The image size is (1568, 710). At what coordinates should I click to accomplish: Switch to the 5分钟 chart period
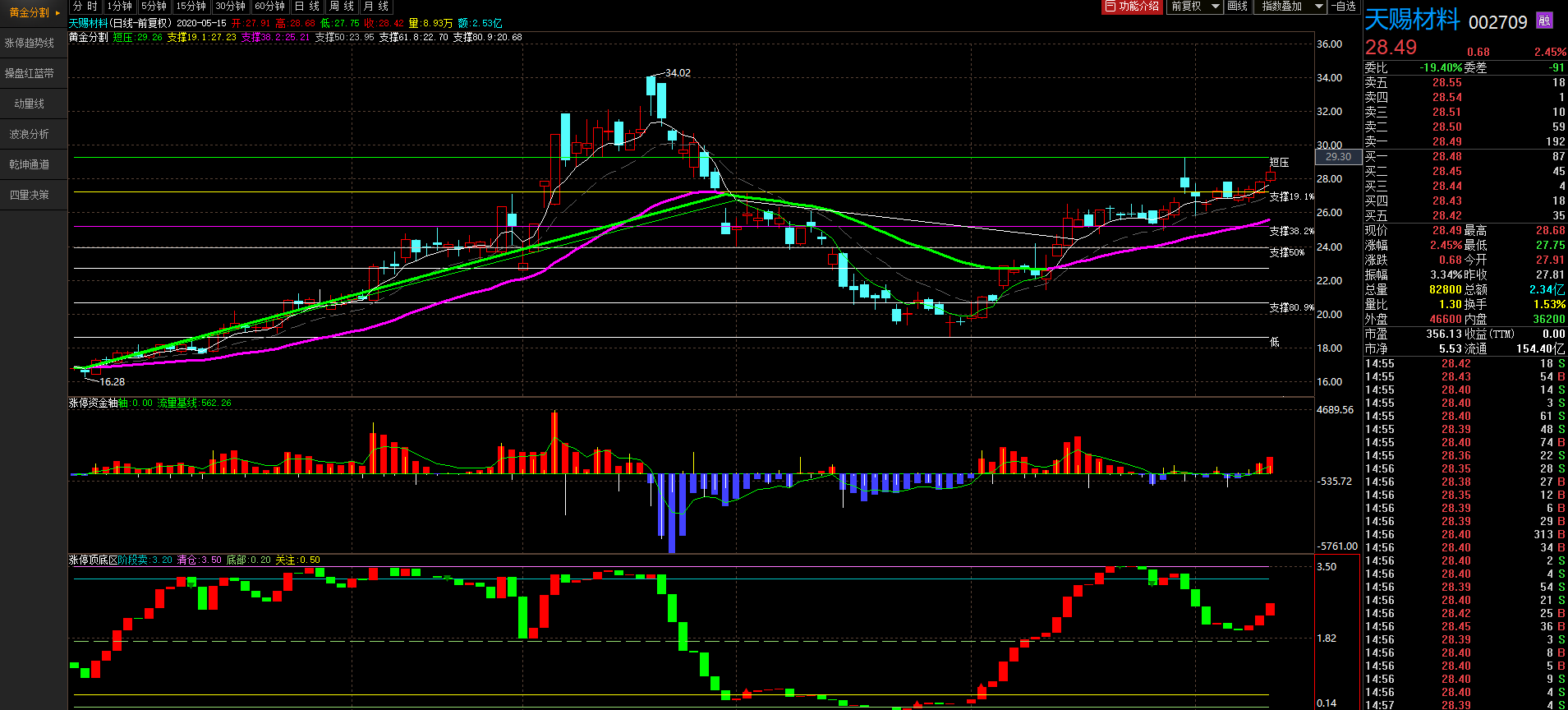click(154, 7)
